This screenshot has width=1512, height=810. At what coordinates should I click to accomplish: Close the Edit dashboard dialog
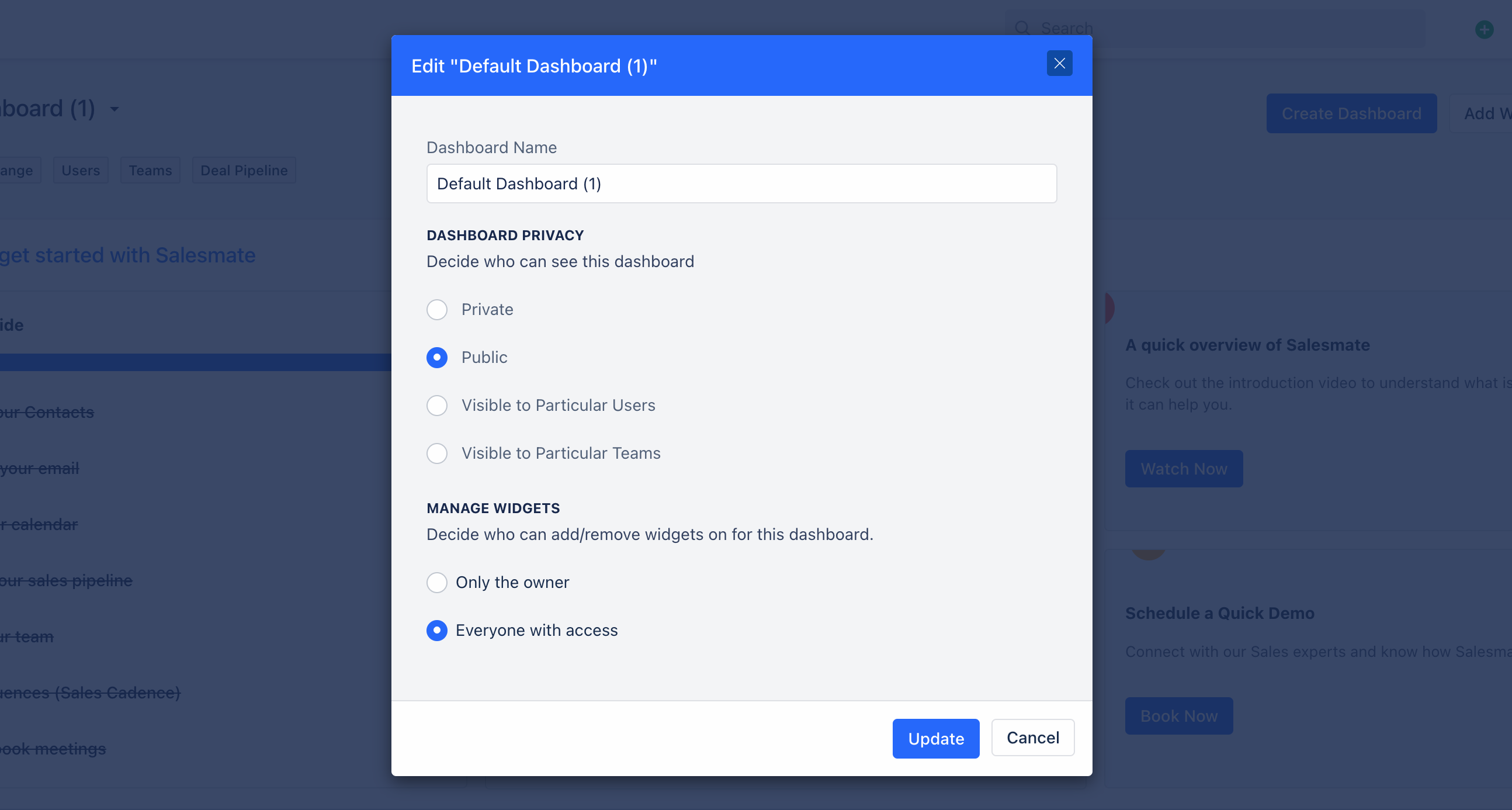click(1059, 63)
